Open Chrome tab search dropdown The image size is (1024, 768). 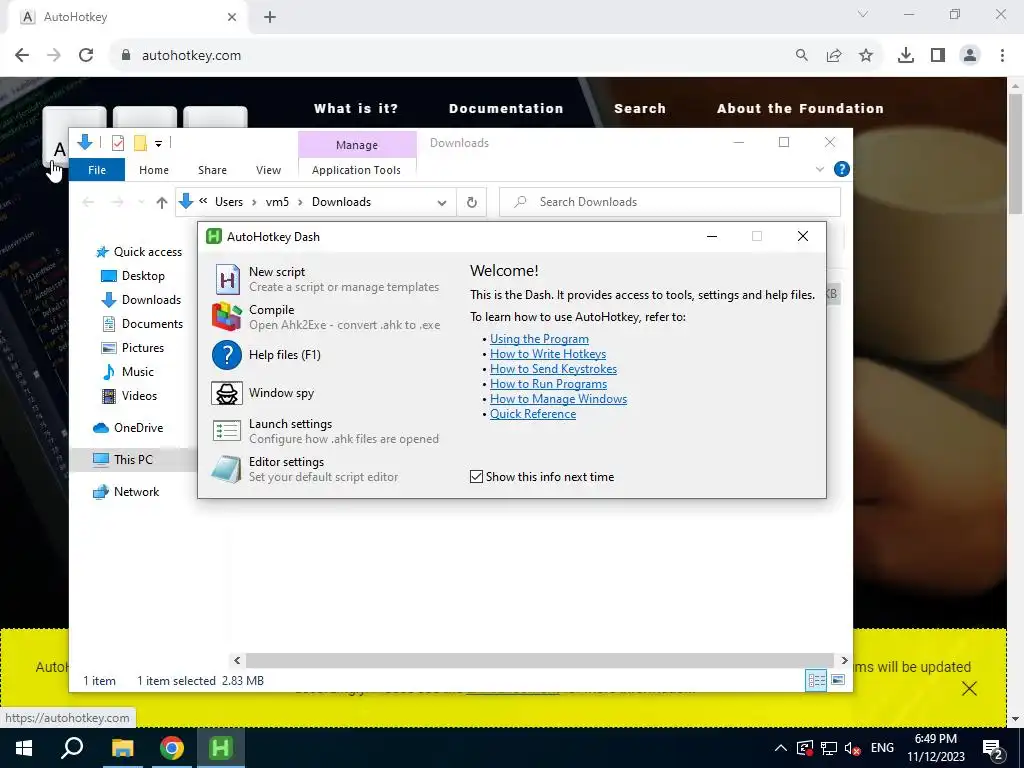(x=863, y=14)
